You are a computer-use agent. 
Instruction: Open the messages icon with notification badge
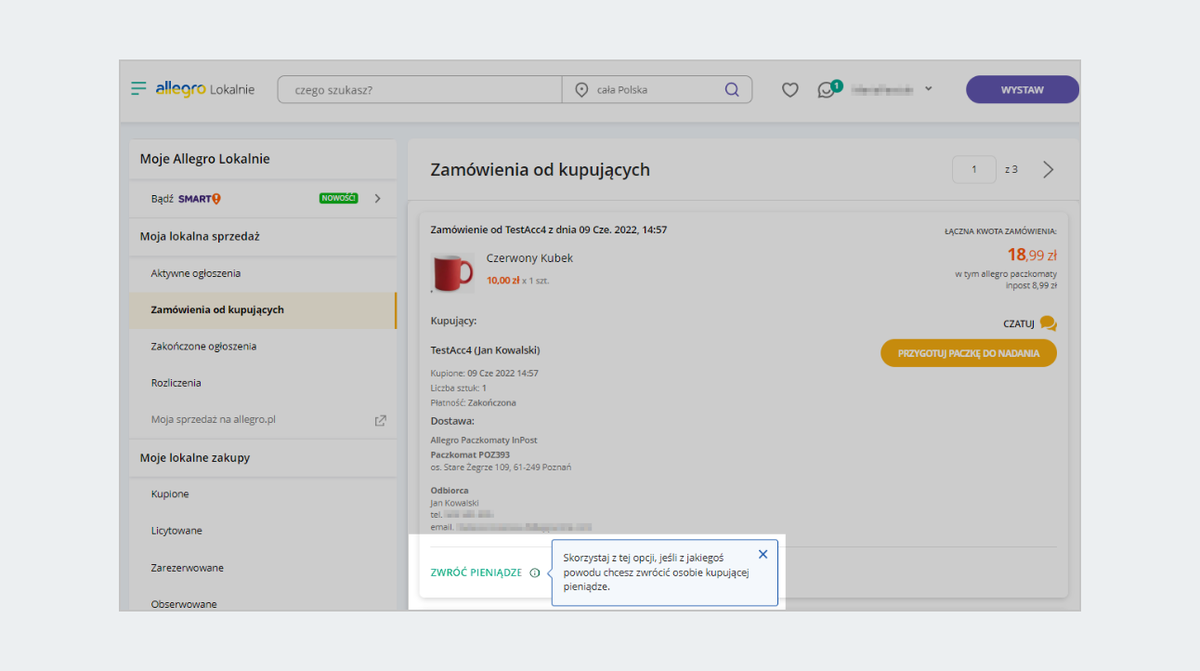click(826, 89)
